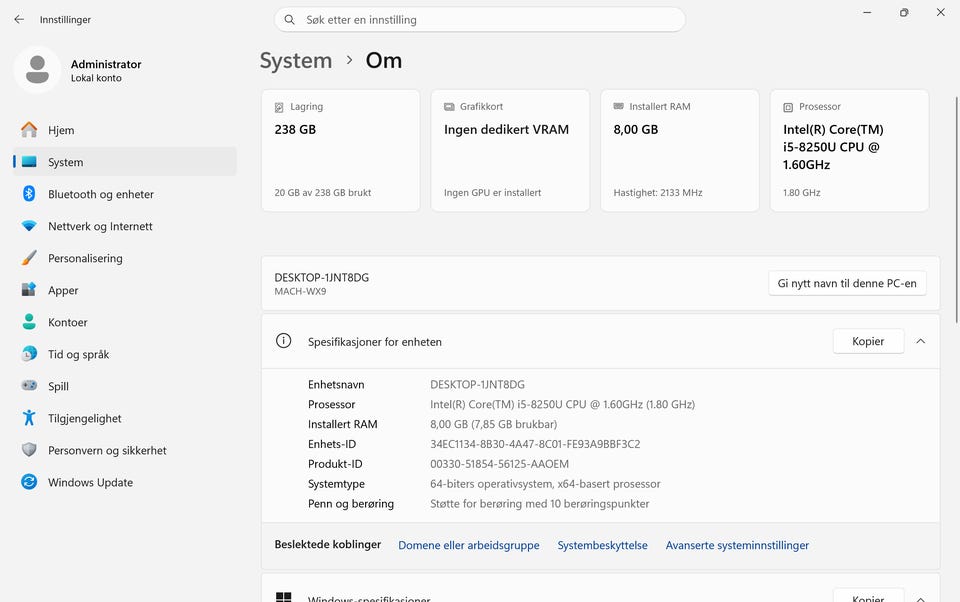Click the search magnifier icon
Viewport: 960px width, 602px height.
(x=290, y=20)
